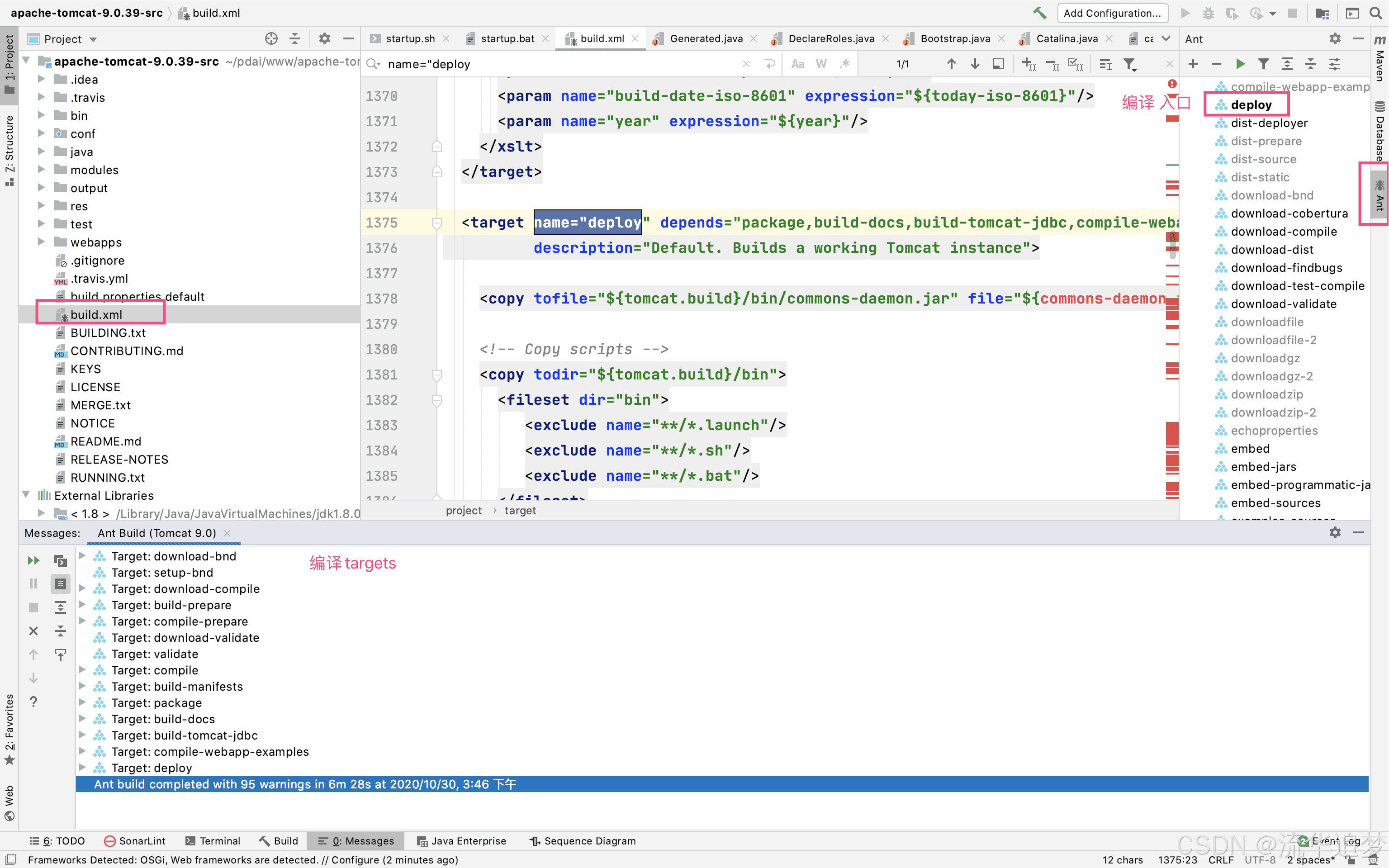Jump to the next search occurrence with the down arrow
Viewport: 1389px width, 868px height.
(975, 64)
